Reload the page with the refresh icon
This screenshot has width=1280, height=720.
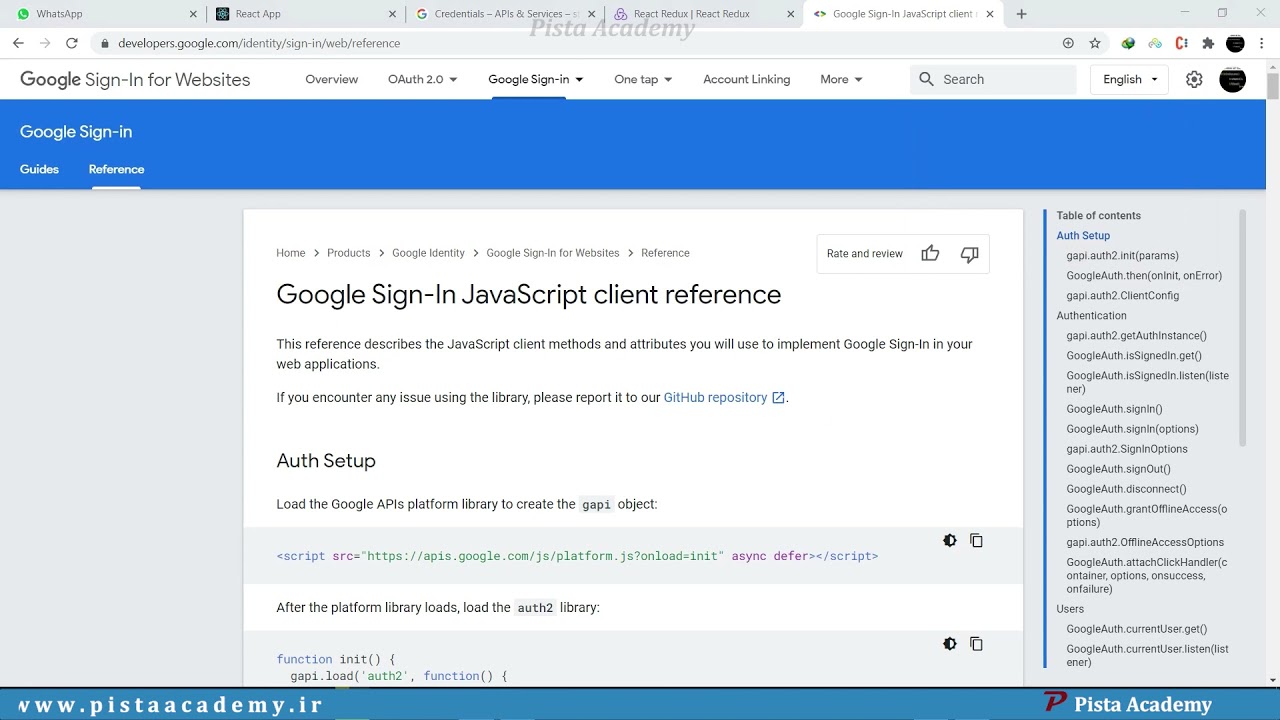(x=71, y=43)
